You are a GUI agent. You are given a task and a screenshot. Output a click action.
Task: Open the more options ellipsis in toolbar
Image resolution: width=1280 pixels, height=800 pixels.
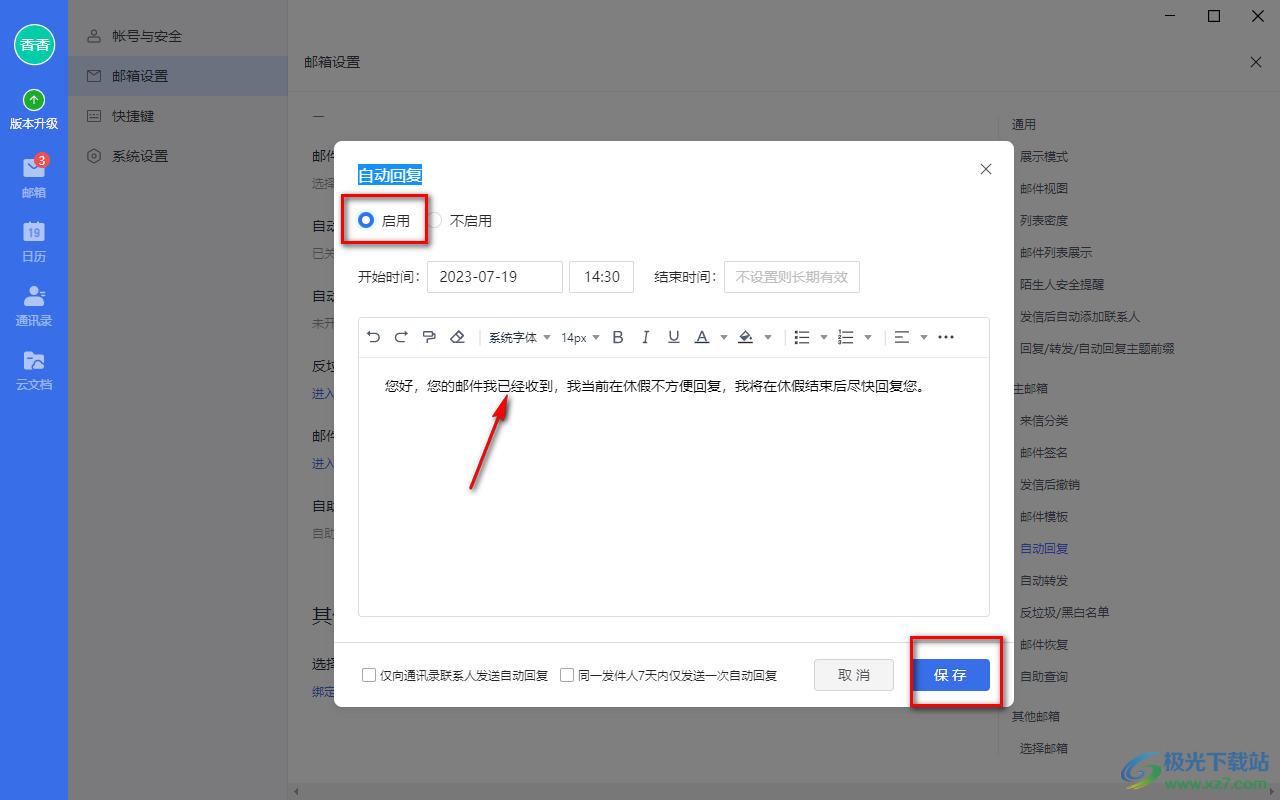coord(946,337)
